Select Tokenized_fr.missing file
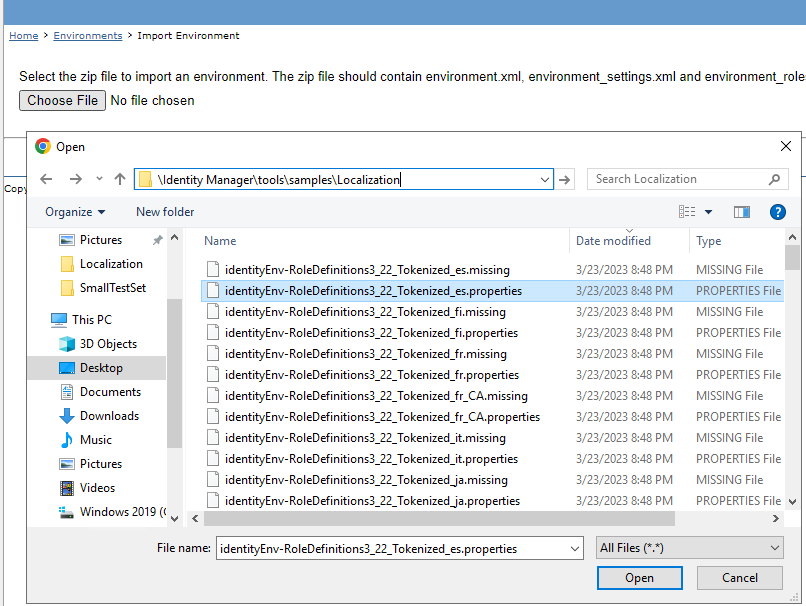Image resolution: width=806 pixels, height=606 pixels. pos(492,354)
